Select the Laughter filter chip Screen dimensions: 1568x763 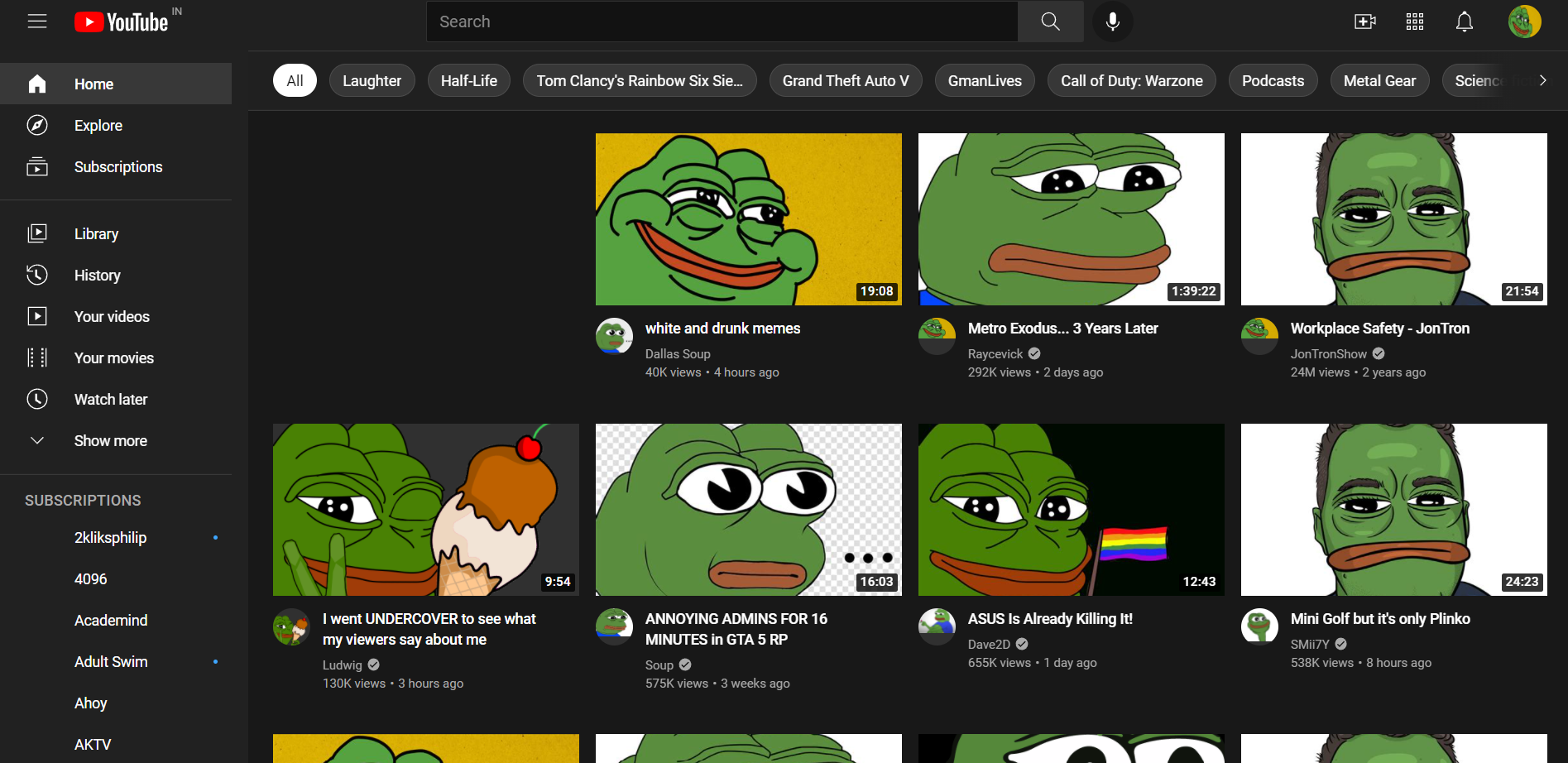click(x=372, y=80)
